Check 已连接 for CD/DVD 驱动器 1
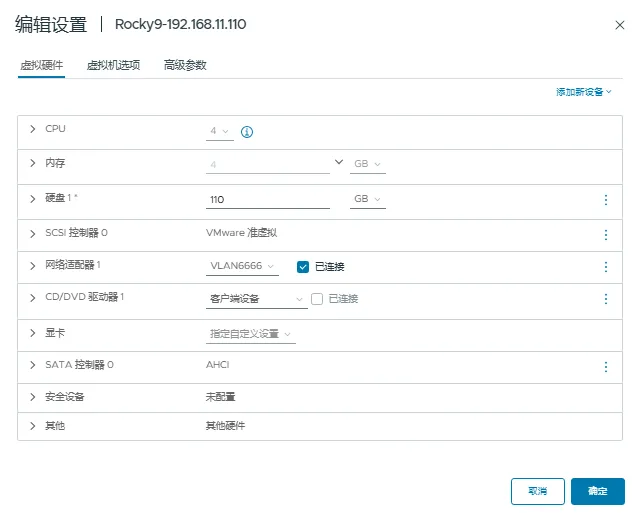Screen dimensions: 639x521 point(317,299)
